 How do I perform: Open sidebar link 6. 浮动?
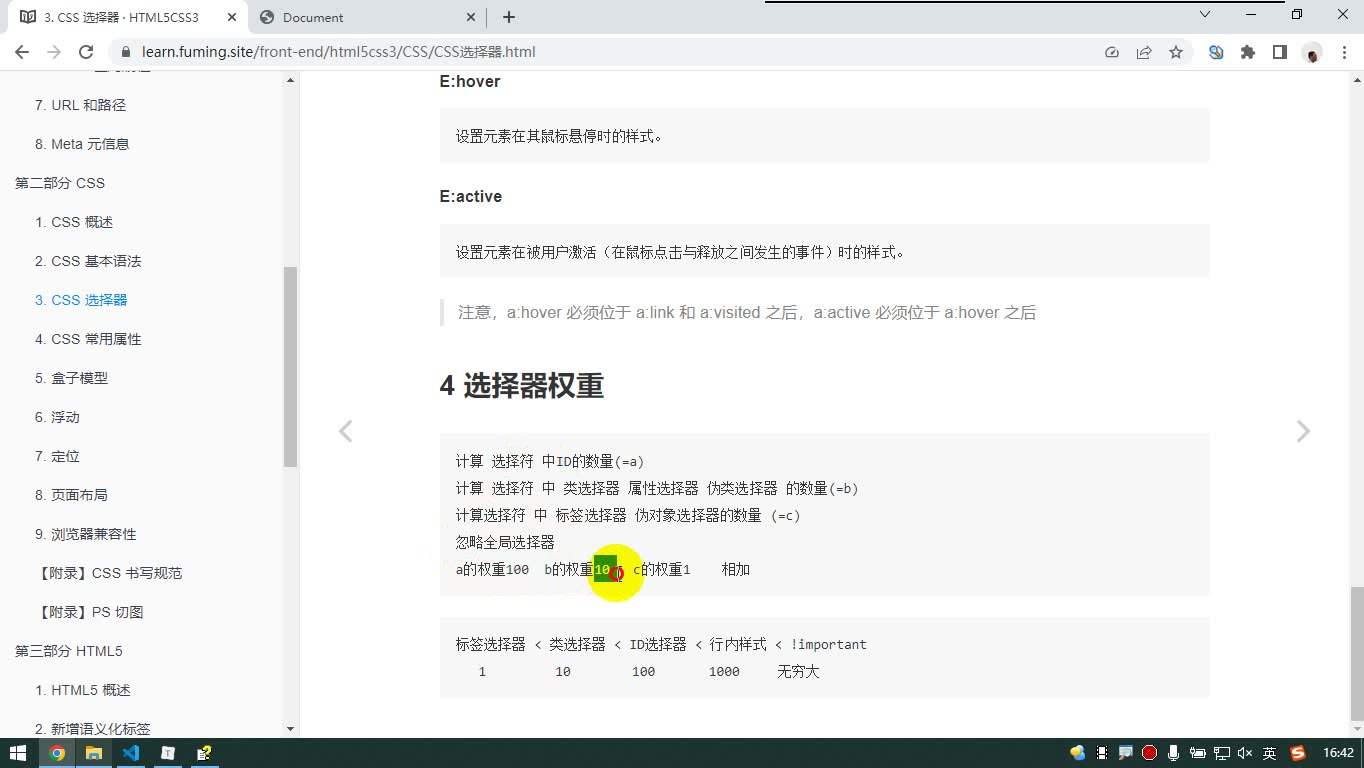57,417
